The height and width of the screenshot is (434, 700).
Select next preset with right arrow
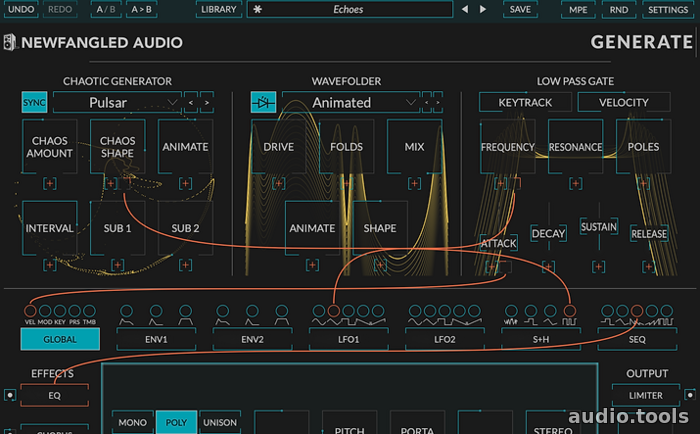485,9
